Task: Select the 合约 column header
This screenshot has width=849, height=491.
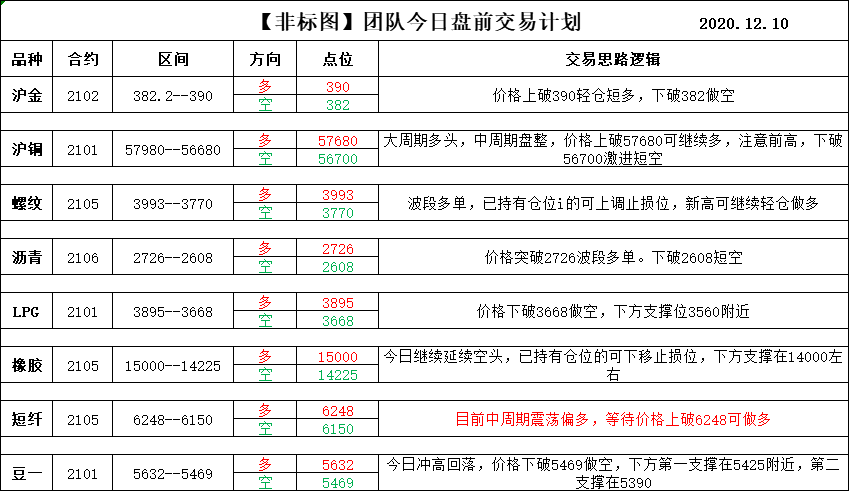Action: coord(83,59)
